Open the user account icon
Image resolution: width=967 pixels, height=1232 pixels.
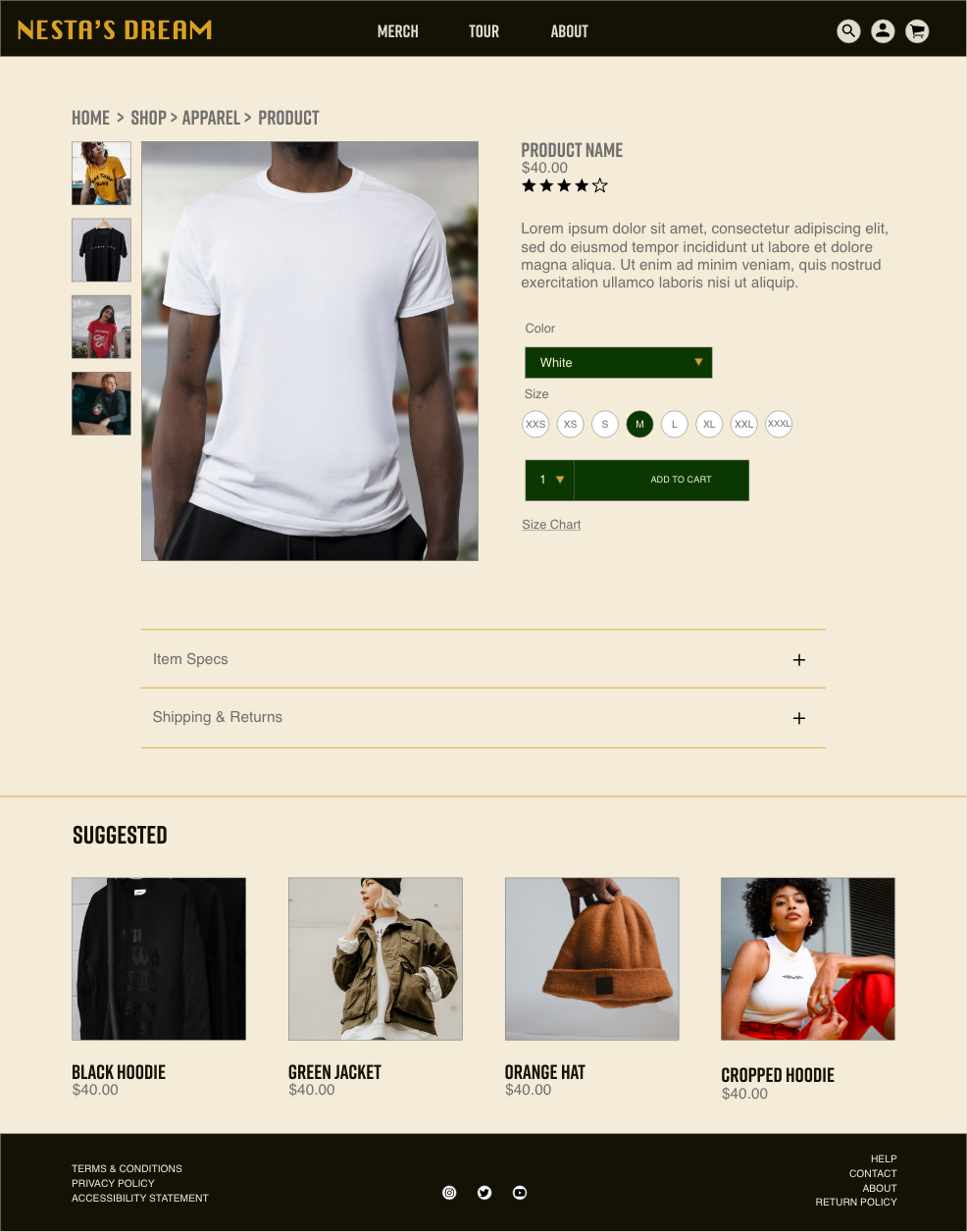883,31
